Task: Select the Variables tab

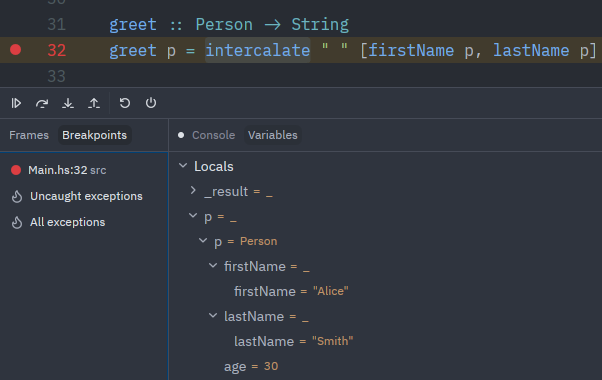Action: pyautogui.click(x=273, y=135)
